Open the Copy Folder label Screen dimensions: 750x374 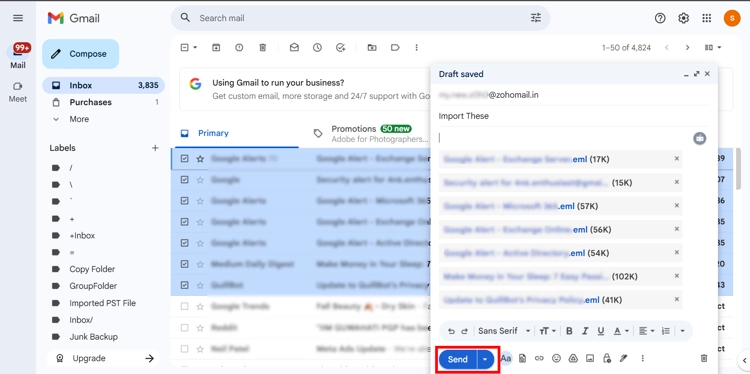[x=92, y=269]
